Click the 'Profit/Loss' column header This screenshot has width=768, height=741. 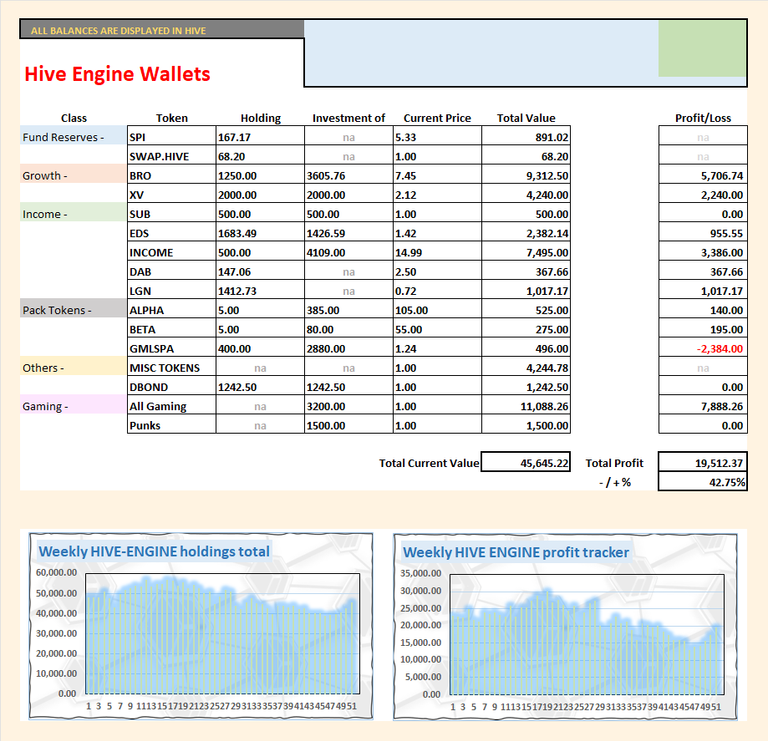[703, 118]
